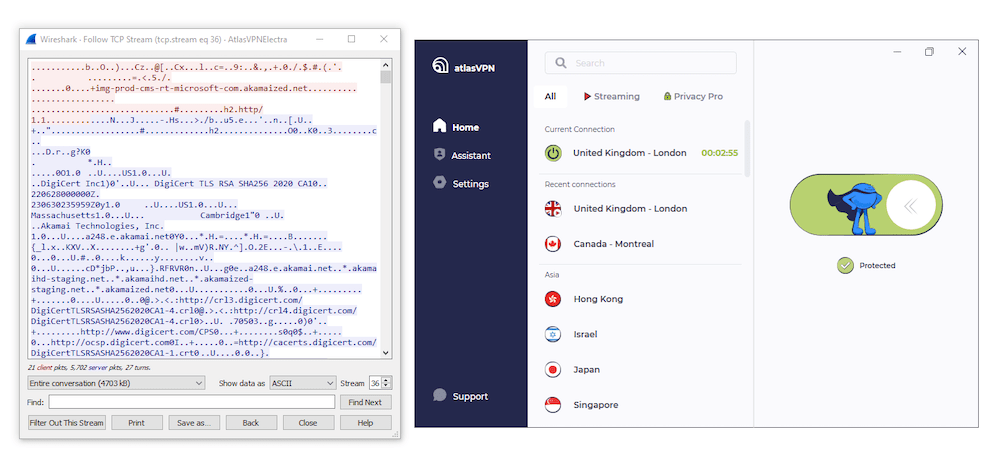Open the Entire conversation dropdown
1000x473 pixels.
[116, 383]
